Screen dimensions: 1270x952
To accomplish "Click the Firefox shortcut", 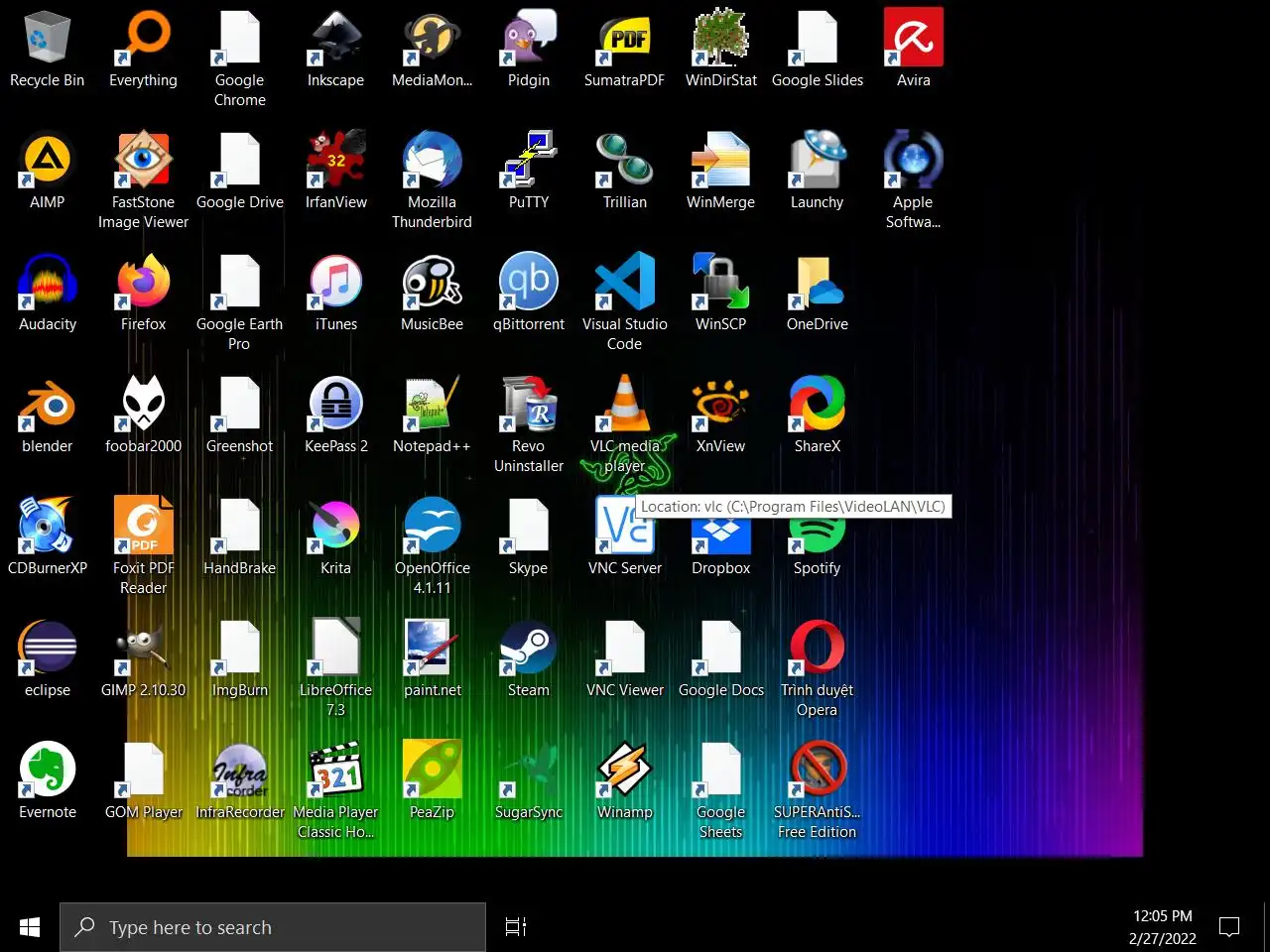I will (143, 282).
